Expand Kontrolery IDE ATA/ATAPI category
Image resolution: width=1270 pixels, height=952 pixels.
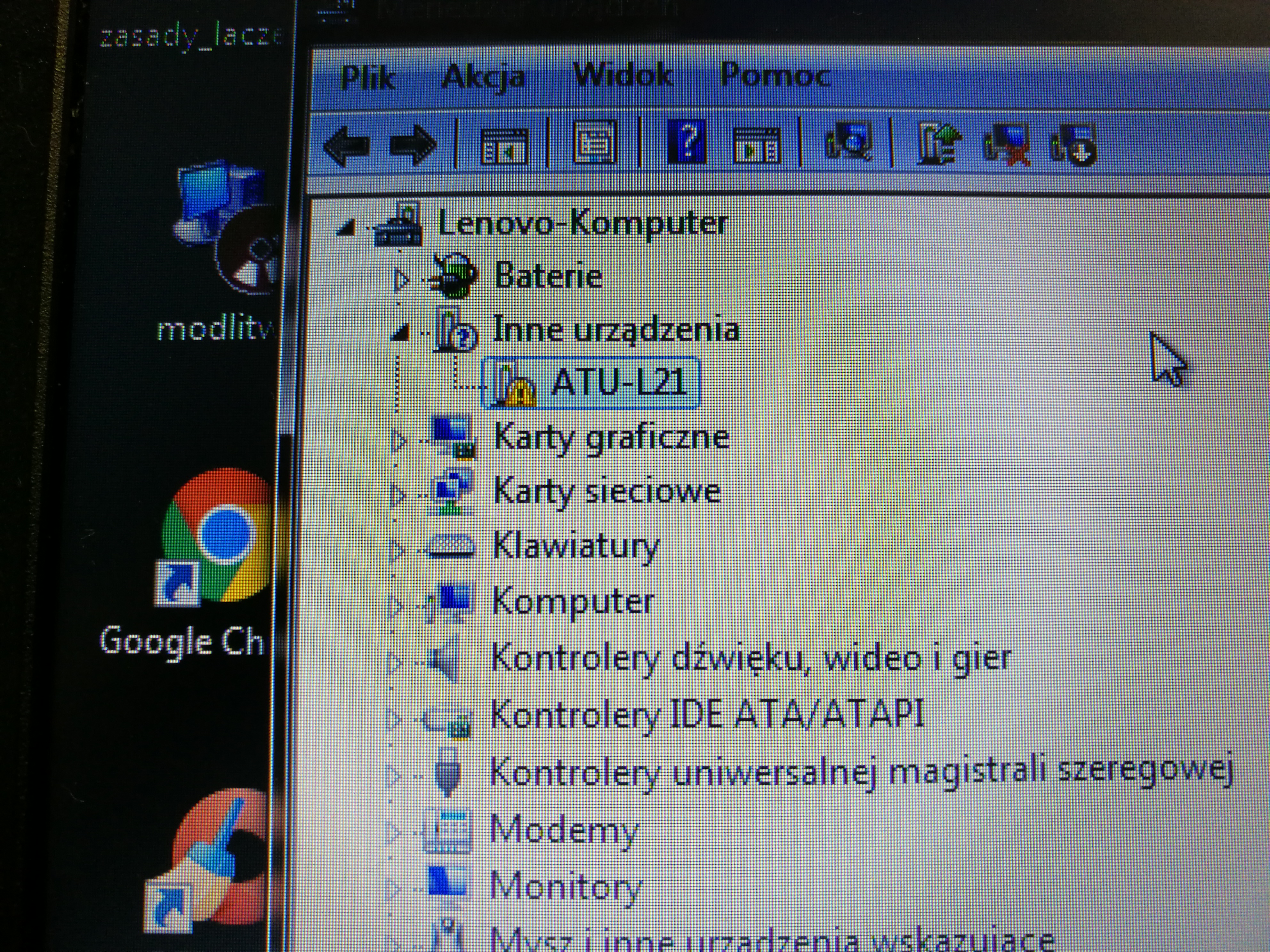[393, 719]
